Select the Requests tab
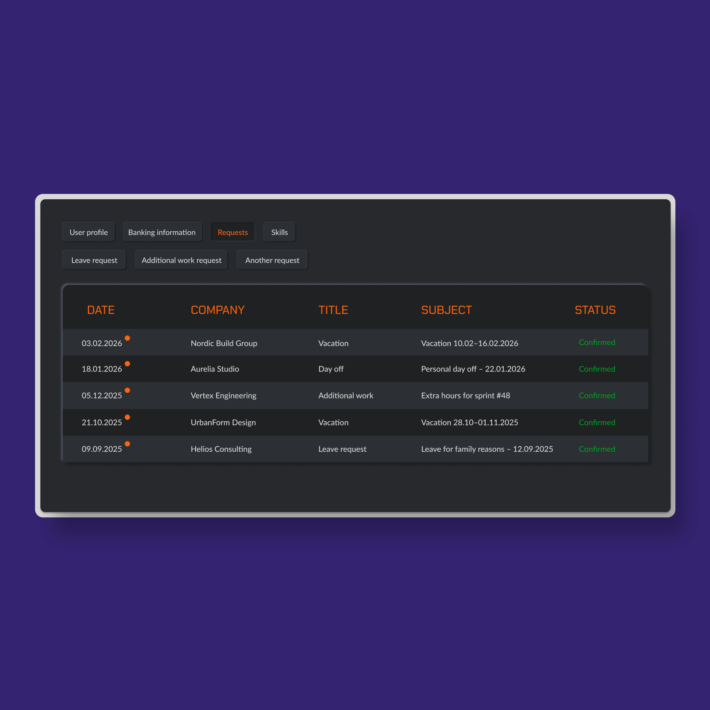 point(233,232)
